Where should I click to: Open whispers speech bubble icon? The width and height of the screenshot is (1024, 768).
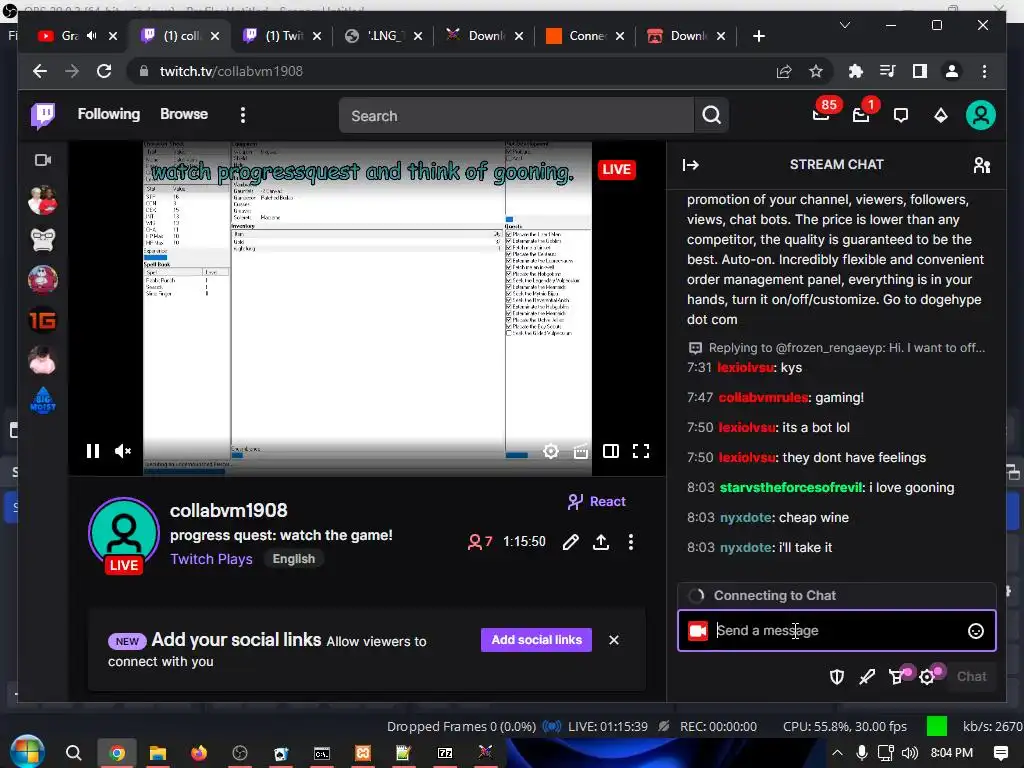(x=901, y=116)
